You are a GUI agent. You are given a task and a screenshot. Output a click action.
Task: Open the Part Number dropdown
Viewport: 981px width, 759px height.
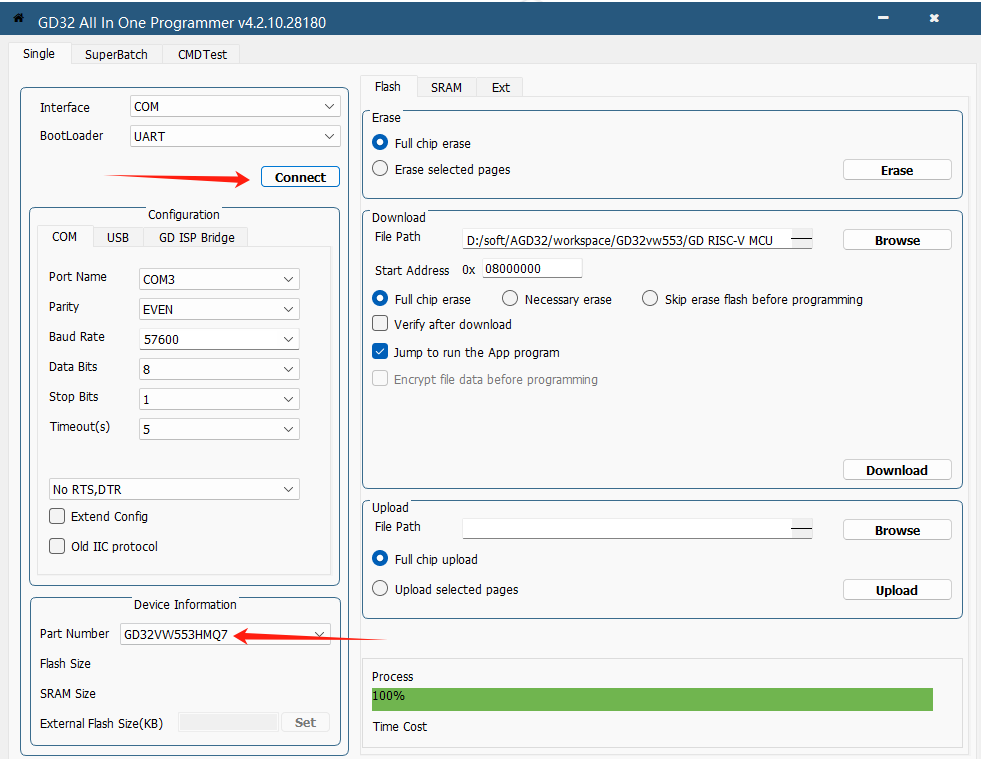225,634
